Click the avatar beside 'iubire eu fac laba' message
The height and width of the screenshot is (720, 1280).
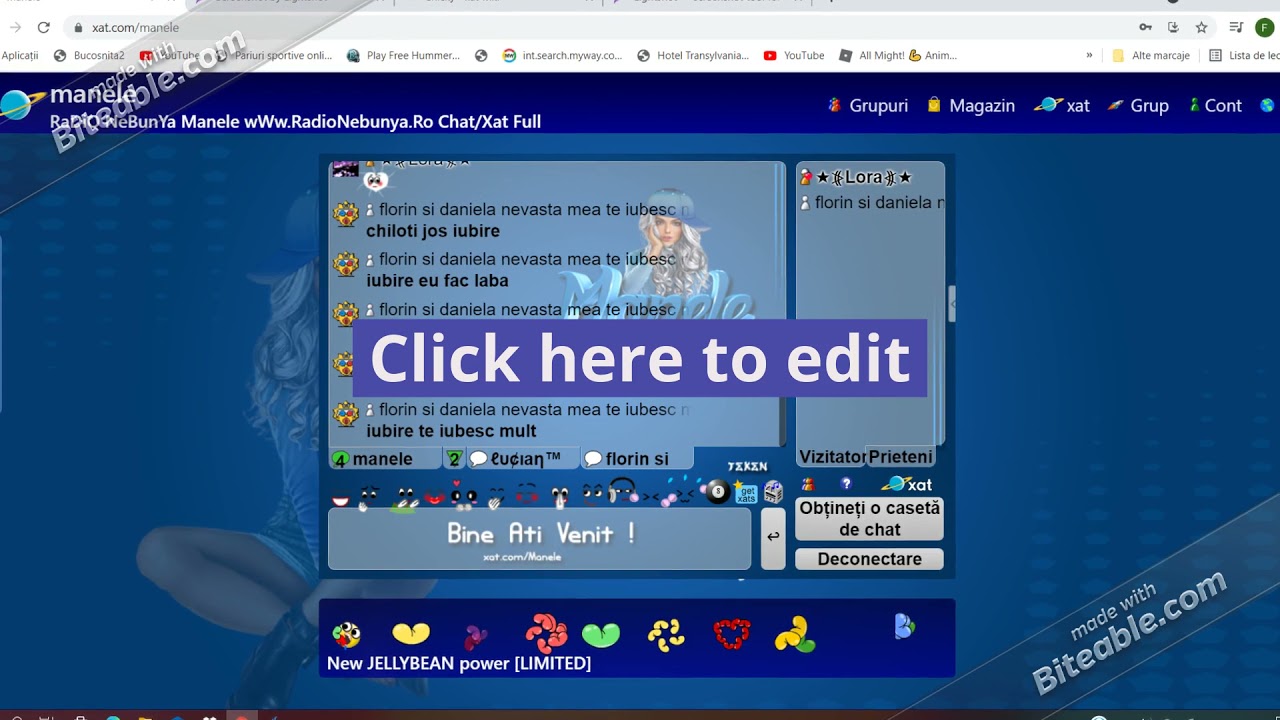pos(346,264)
